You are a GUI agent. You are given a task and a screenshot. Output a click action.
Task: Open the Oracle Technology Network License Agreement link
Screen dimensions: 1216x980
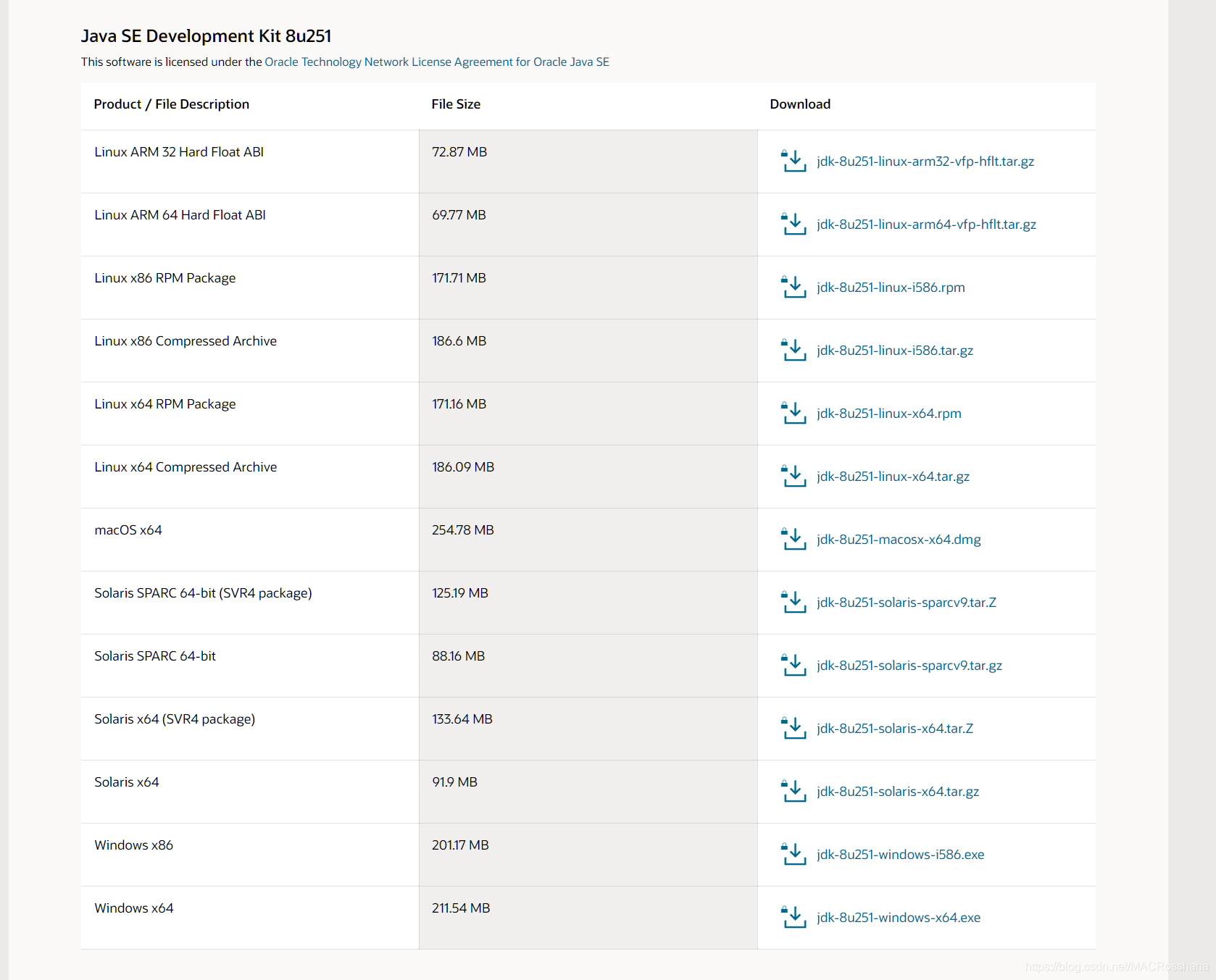[437, 62]
